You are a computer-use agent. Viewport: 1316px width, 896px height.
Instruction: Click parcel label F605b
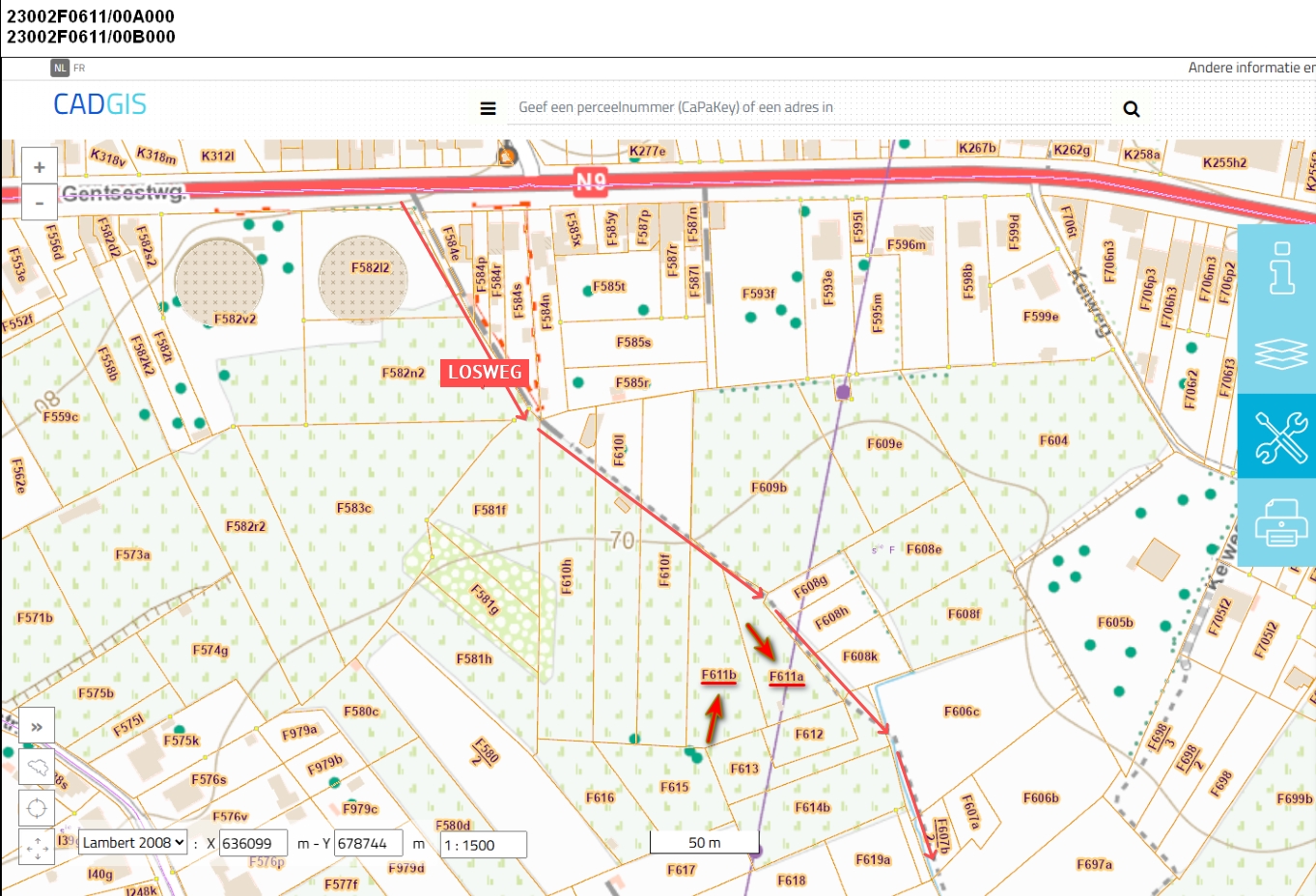pos(1115,623)
